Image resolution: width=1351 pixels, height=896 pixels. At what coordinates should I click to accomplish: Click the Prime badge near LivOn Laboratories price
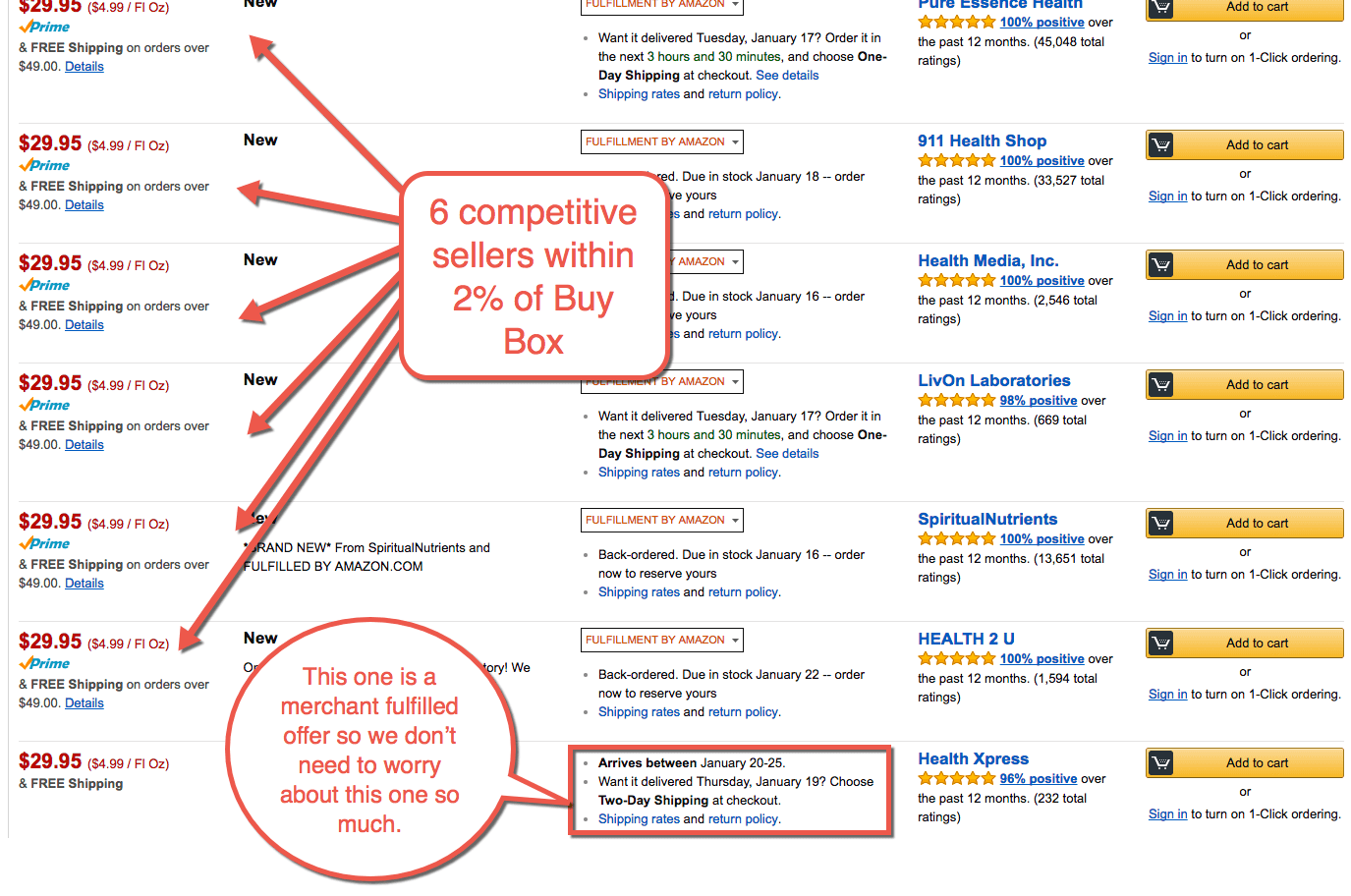(43, 405)
